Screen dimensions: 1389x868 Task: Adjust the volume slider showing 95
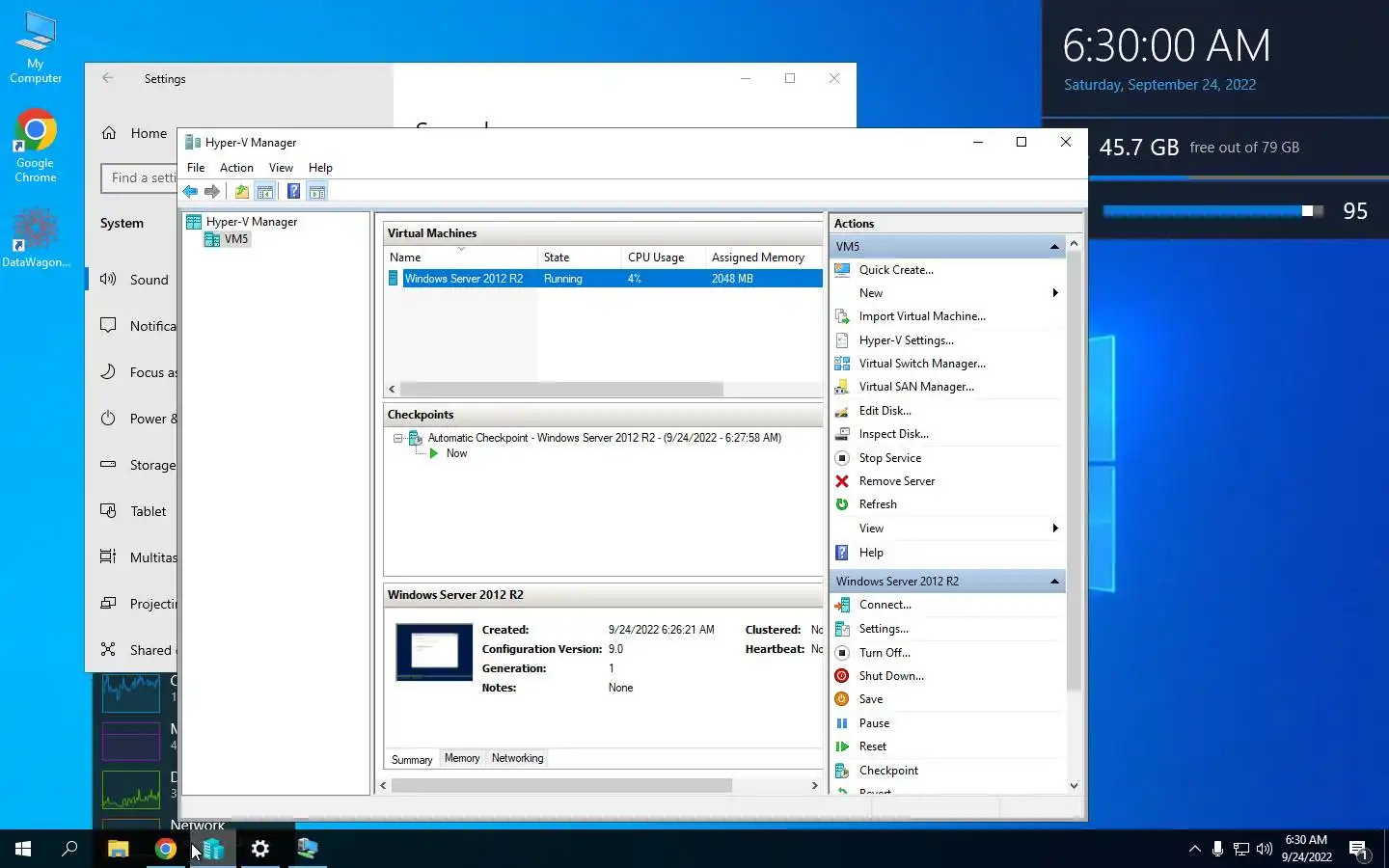tap(1213, 211)
